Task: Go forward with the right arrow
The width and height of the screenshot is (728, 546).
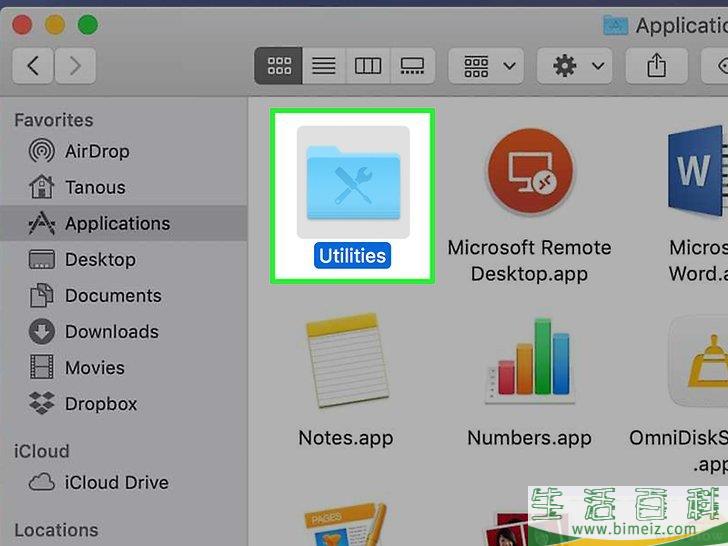Action: pos(75,66)
